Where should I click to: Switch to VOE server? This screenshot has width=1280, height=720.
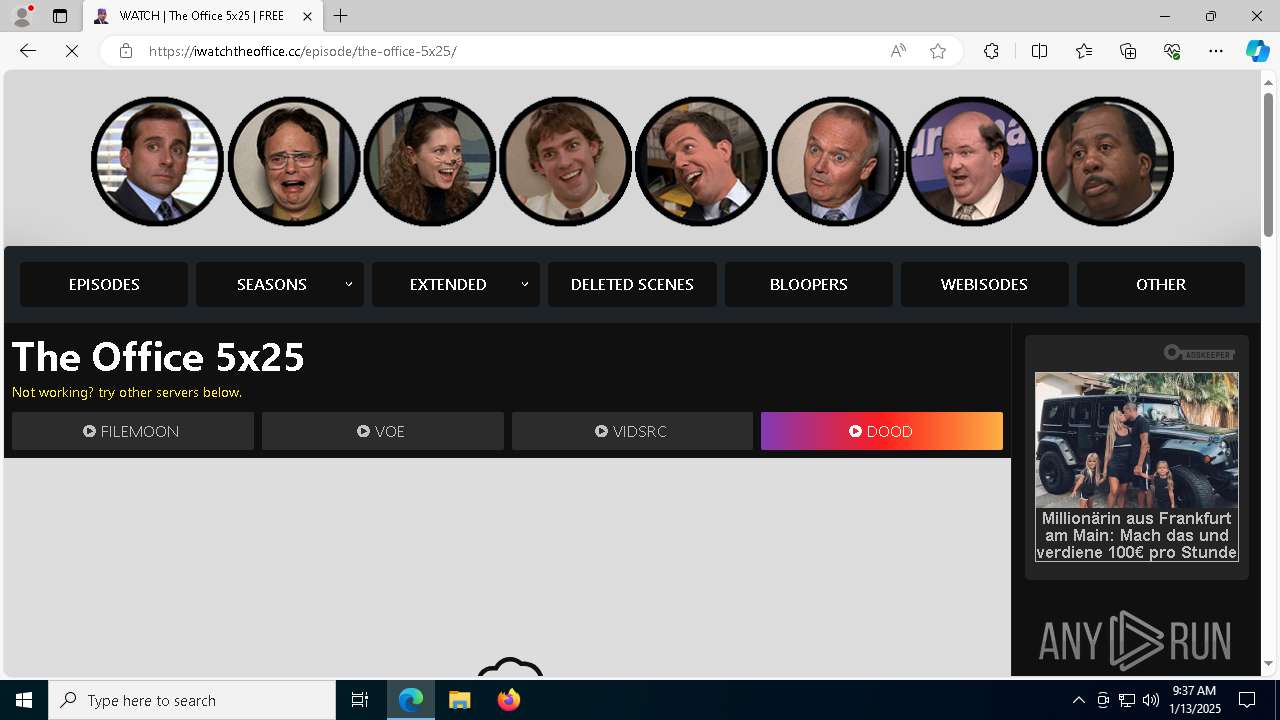click(383, 431)
